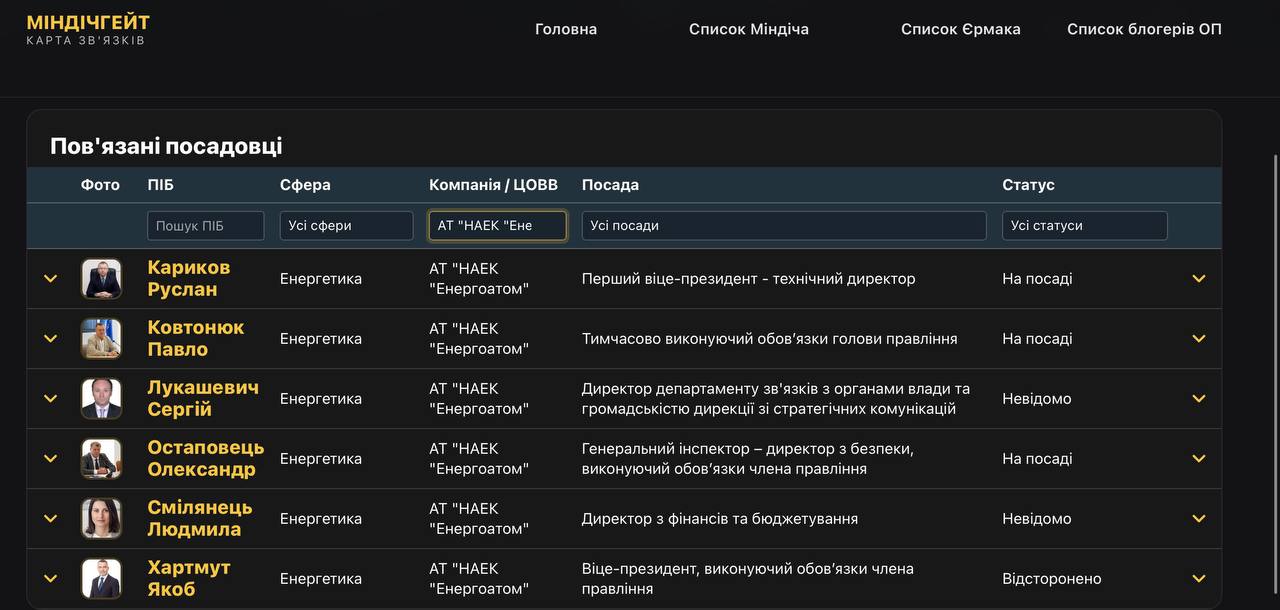Click Тимчасово виконуючий обов'язки голови правління cell
This screenshot has height=610, width=1280.
[770, 339]
